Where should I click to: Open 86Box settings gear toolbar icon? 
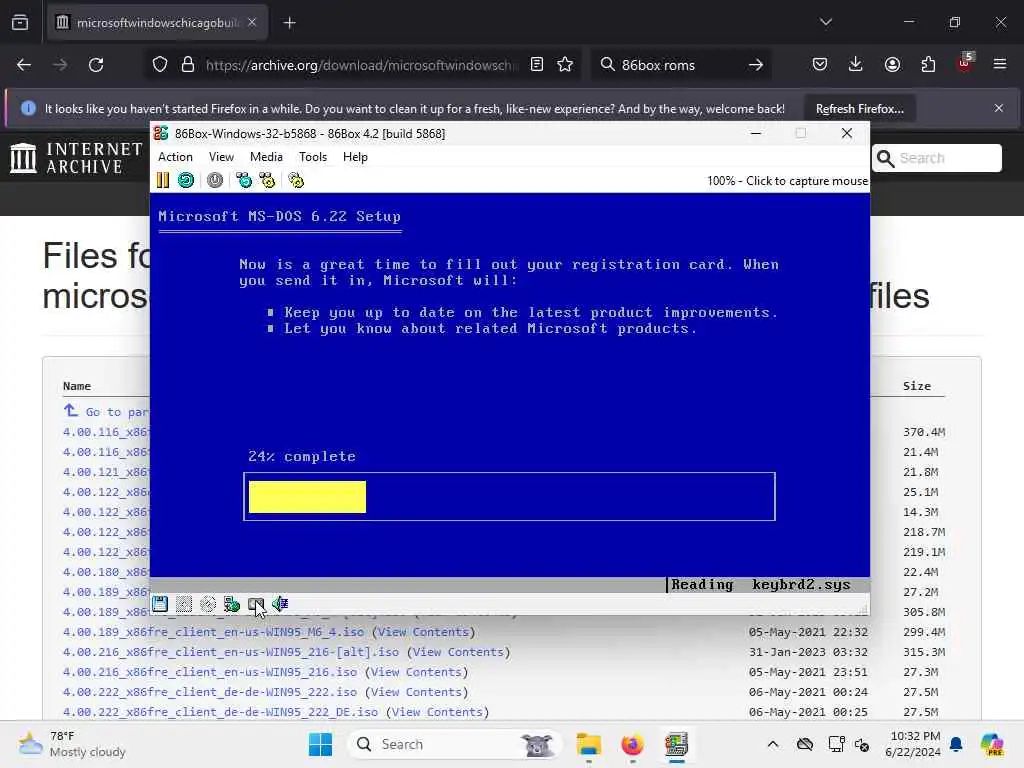click(296, 180)
